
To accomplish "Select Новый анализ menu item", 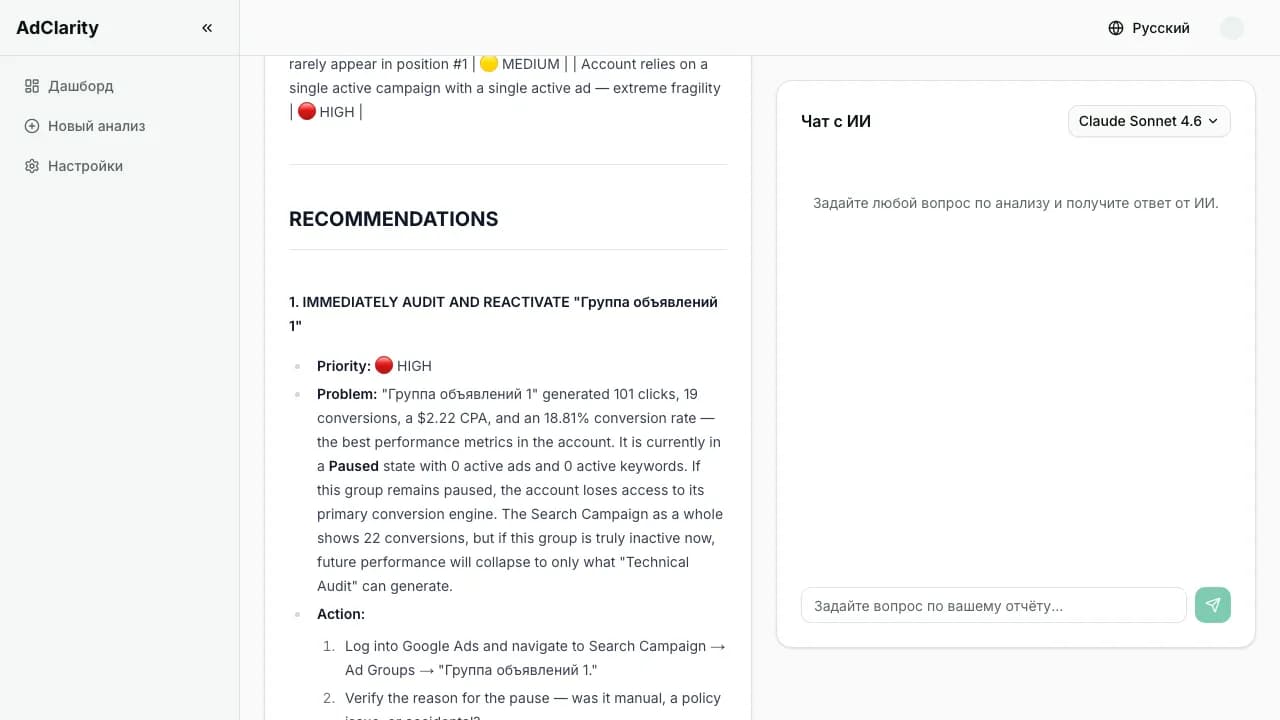I will pos(97,126).
